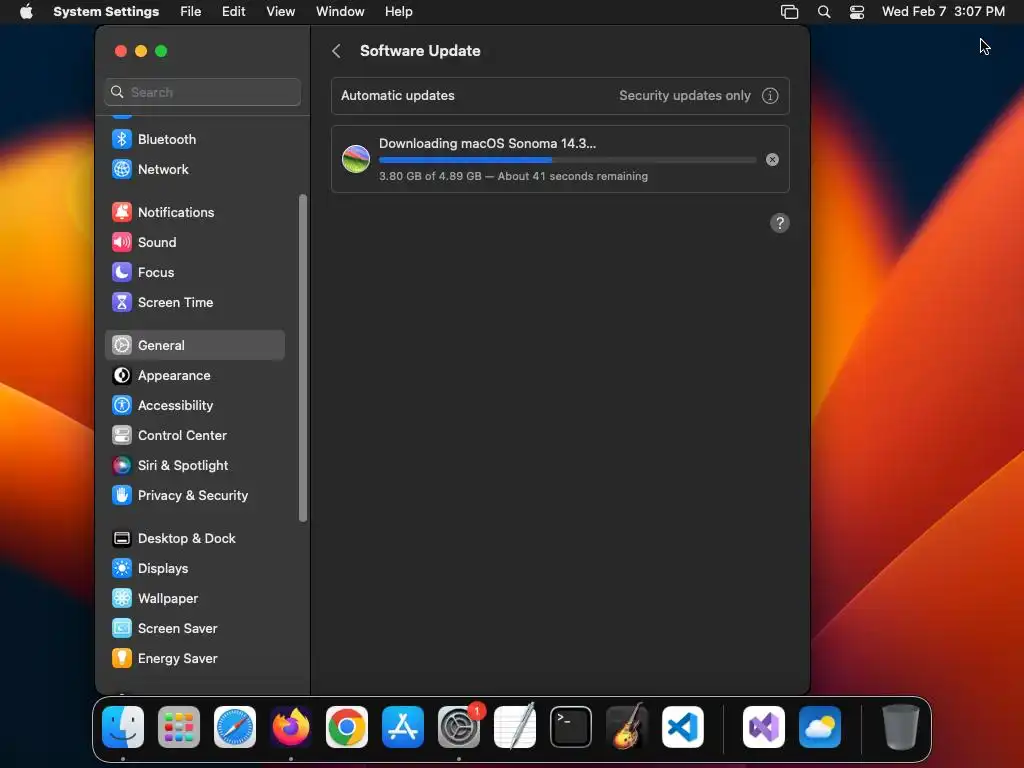The image size is (1024, 768).
Task: Open Visual Studio from the Dock
Action: (763, 727)
